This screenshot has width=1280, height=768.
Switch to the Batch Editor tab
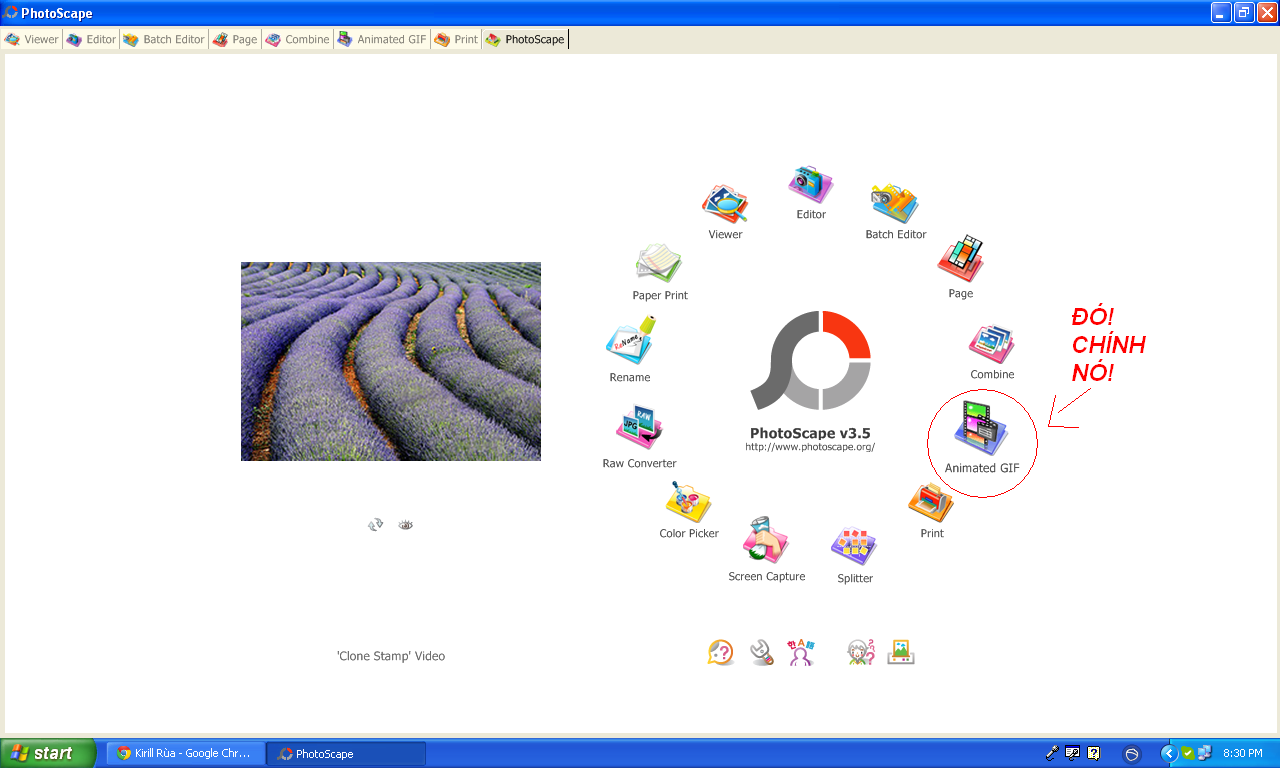click(x=164, y=39)
